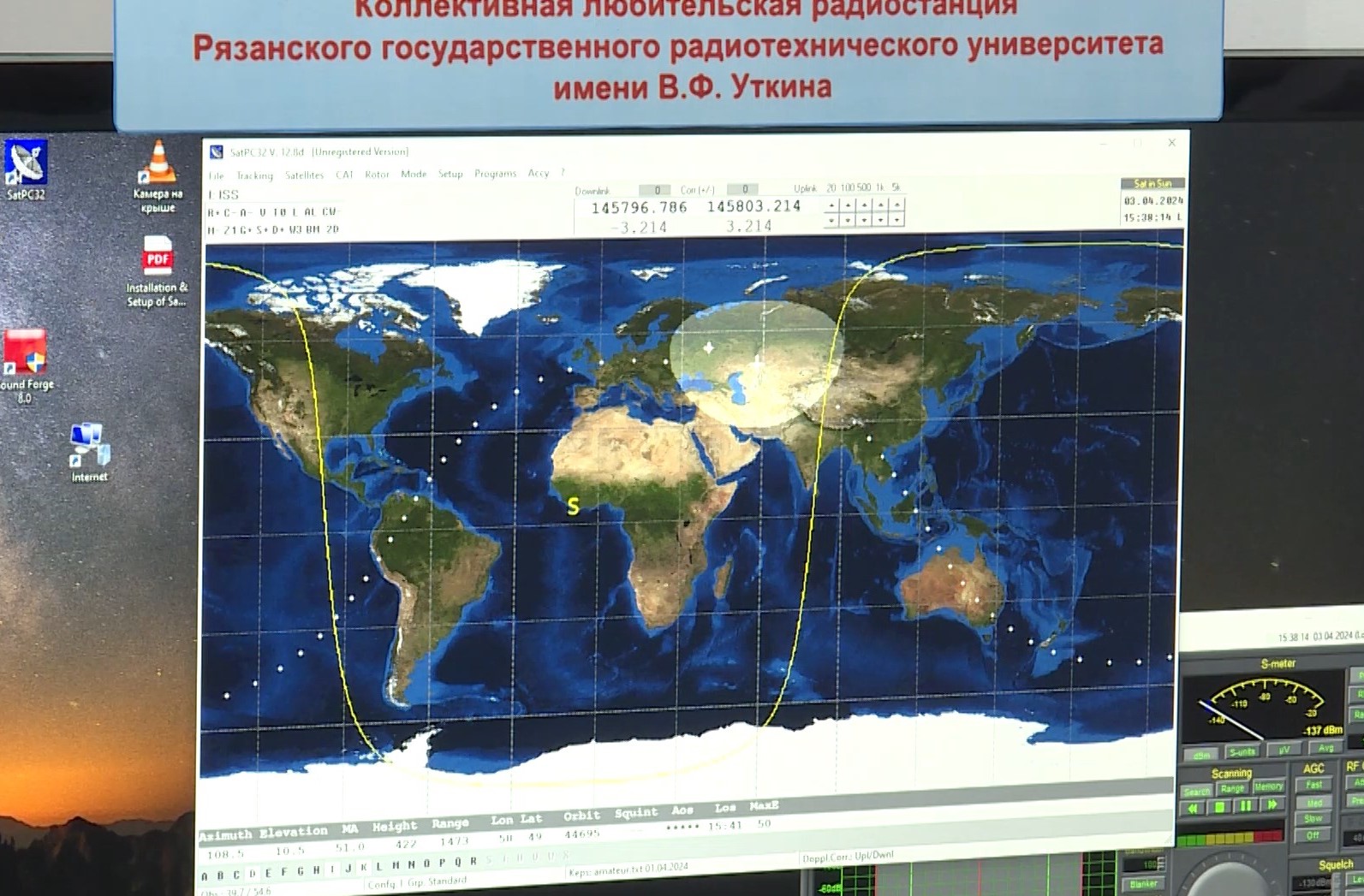Image resolution: width=1364 pixels, height=896 pixels.
Task: Toggle the R+ rotor control setting
Action: click(214, 212)
